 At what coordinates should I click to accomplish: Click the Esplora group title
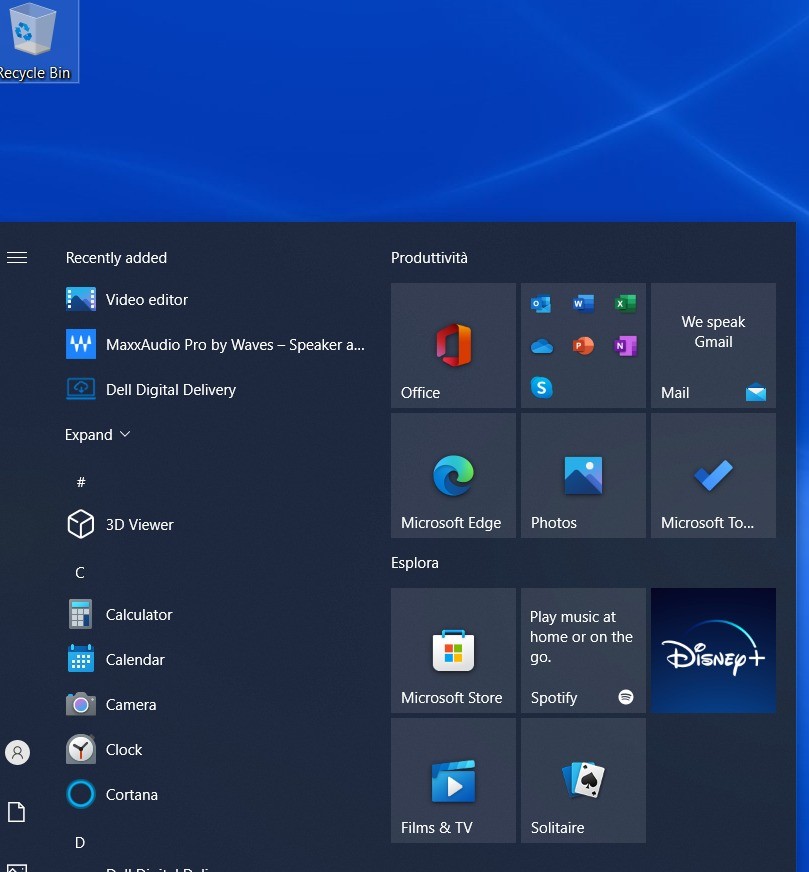click(x=415, y=563)
